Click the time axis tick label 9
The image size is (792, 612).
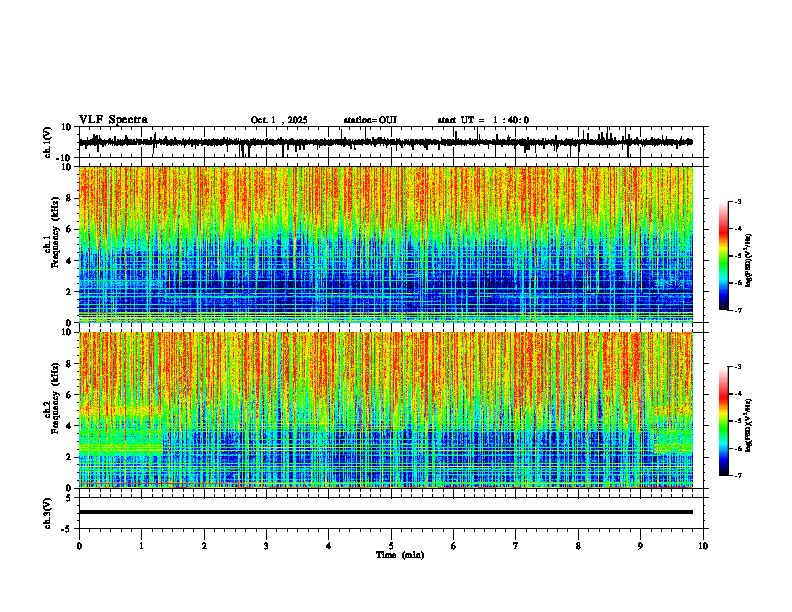(x=640, y=546)
